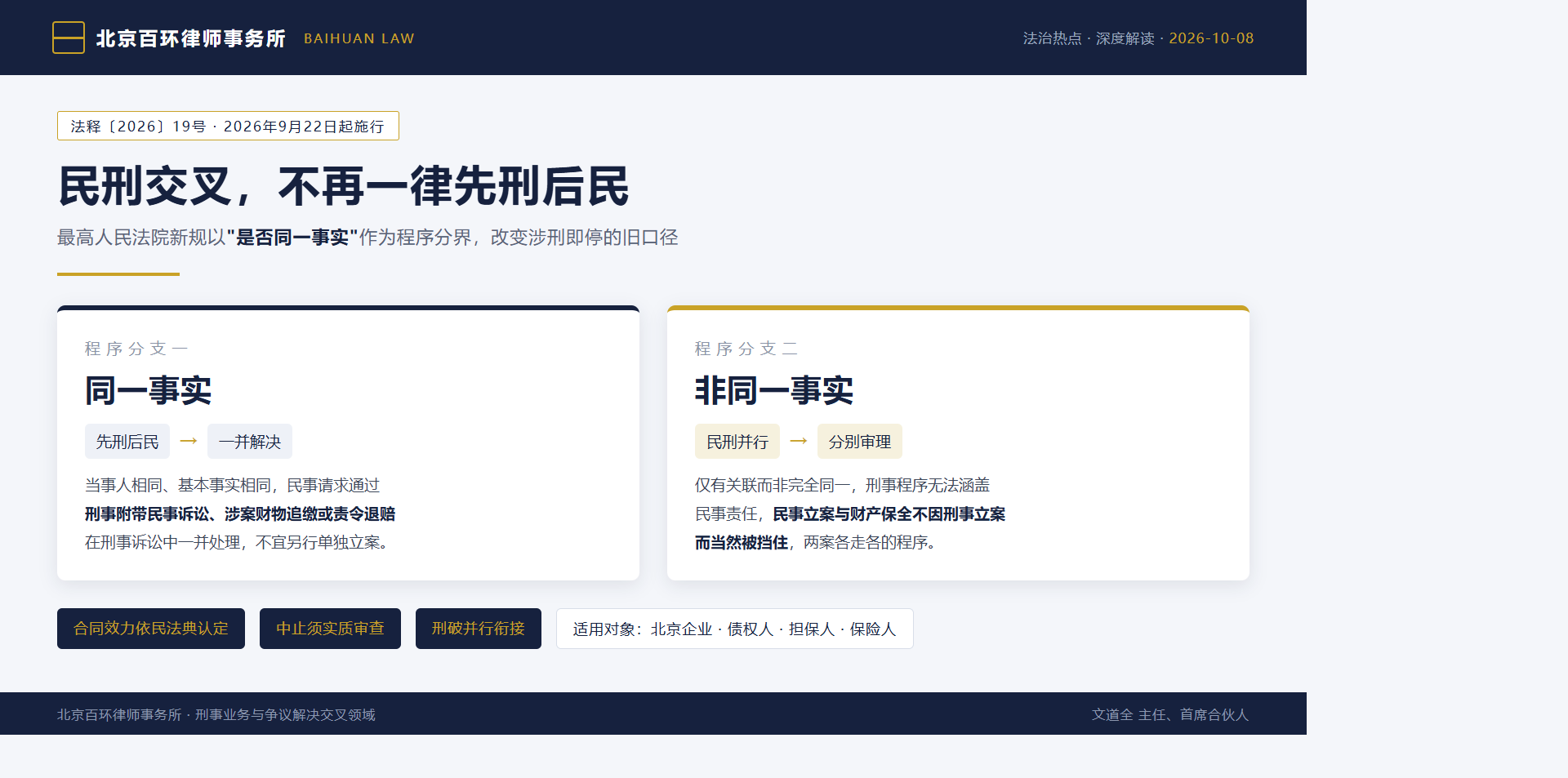Click the line 在刑事诉讼中一并处理，不宜另行单独立案
This screenshot has height=778, width=1568.
(x=237, y=543)
